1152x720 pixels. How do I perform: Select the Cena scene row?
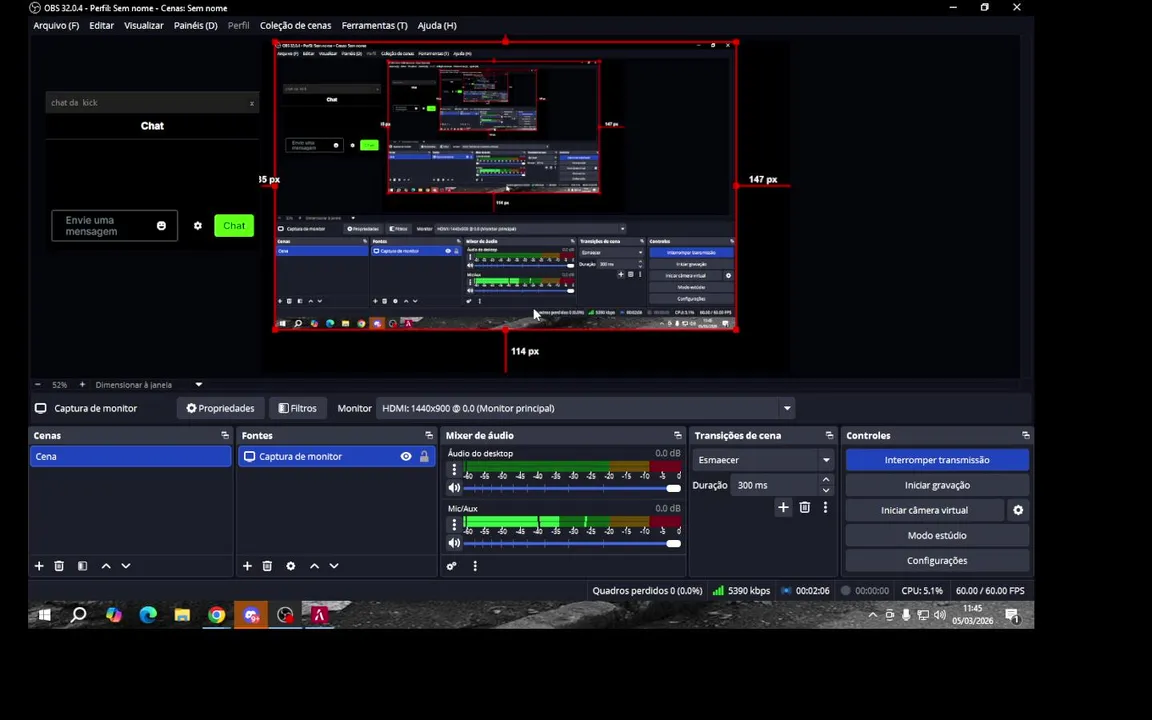tap(131, 456)
